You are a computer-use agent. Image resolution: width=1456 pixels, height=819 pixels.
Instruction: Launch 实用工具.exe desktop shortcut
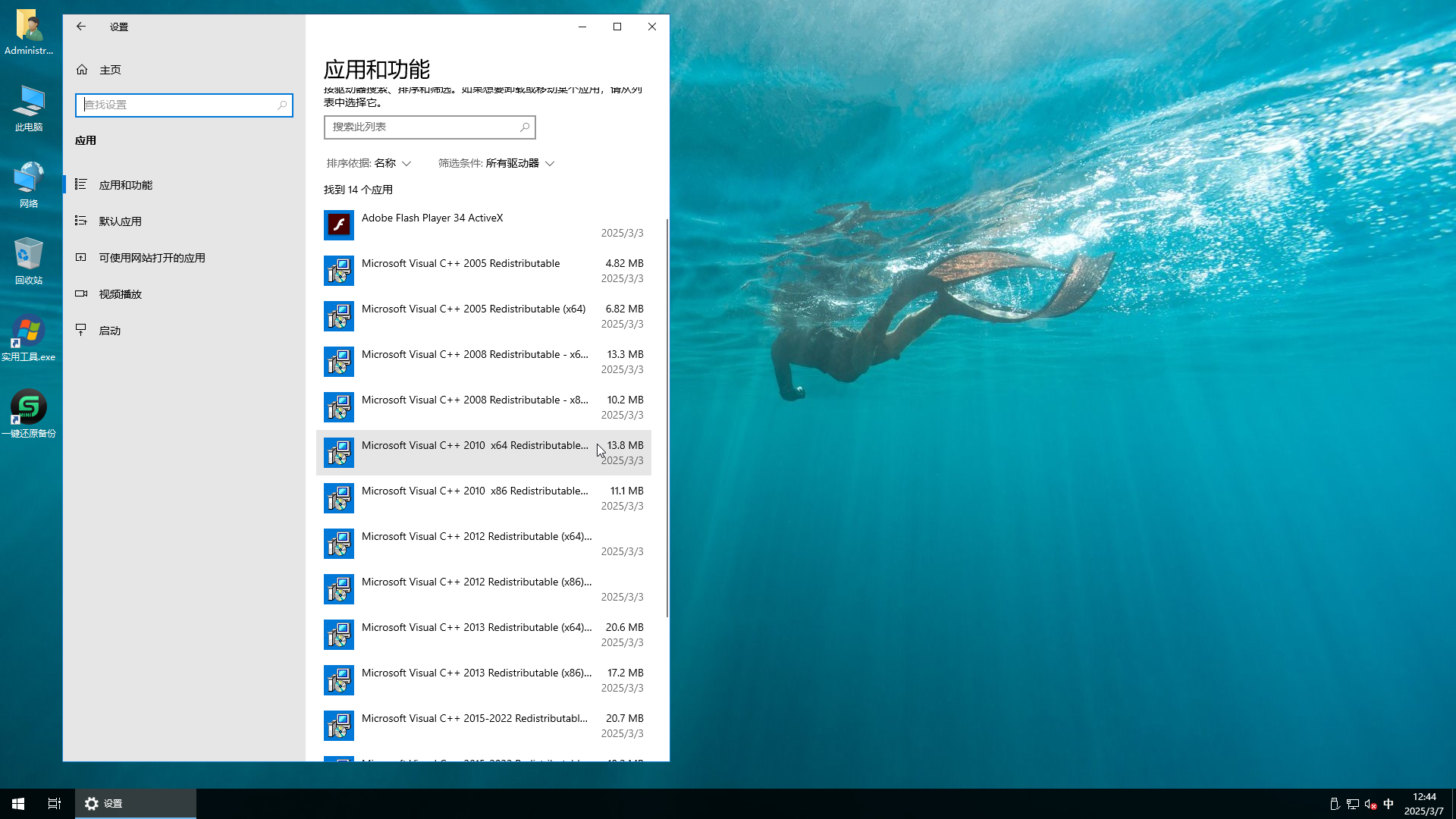coord(29,337)
